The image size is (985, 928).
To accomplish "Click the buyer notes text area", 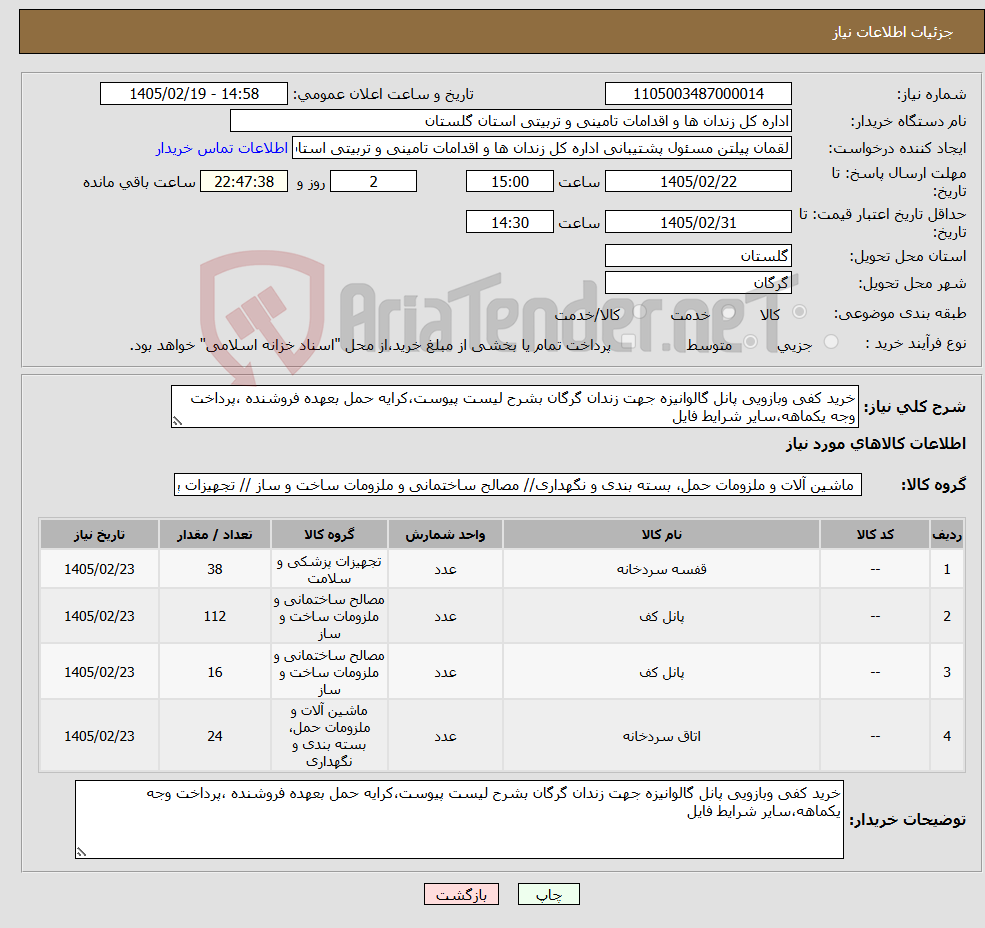I will point(459,819).
